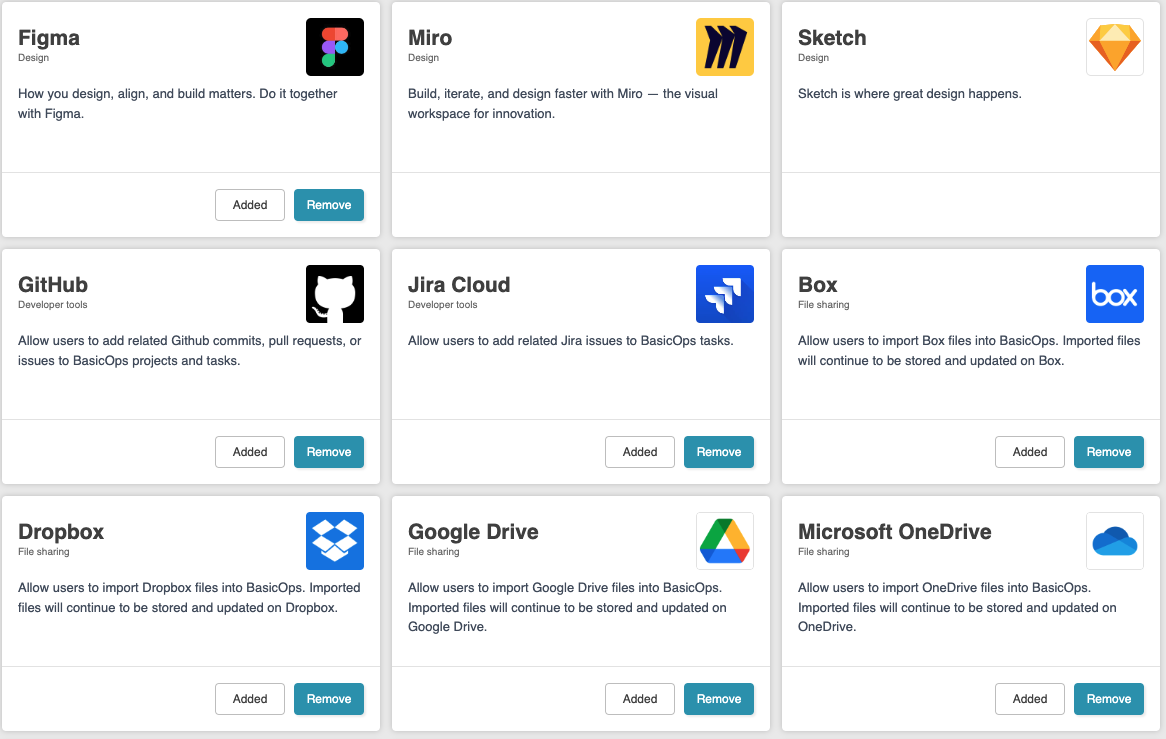Click the Google Drive app icon
1166x739 pixels.
tap(724, 540)
